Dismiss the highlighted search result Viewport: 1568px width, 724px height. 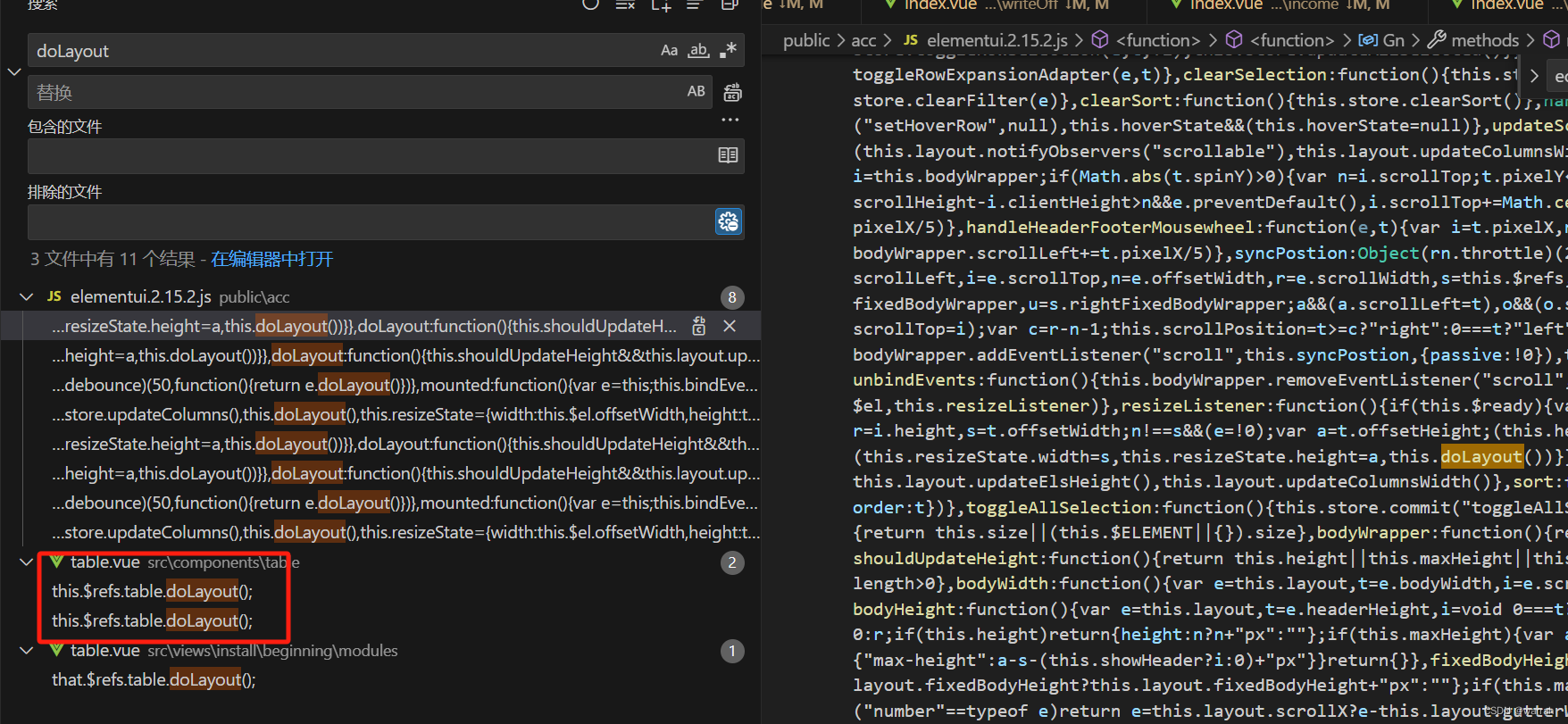point(730,326)
